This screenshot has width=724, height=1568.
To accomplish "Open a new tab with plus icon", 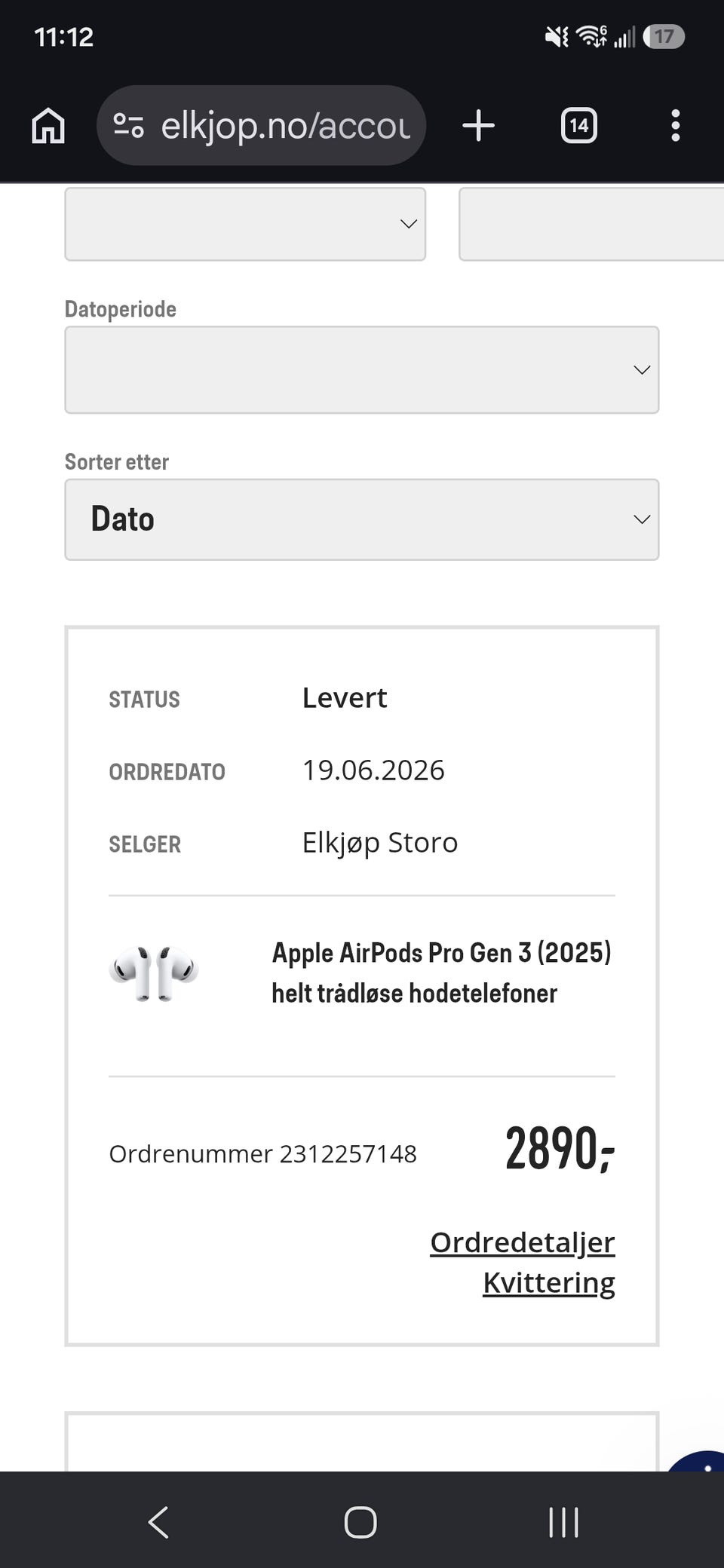I will click(478, 125).
